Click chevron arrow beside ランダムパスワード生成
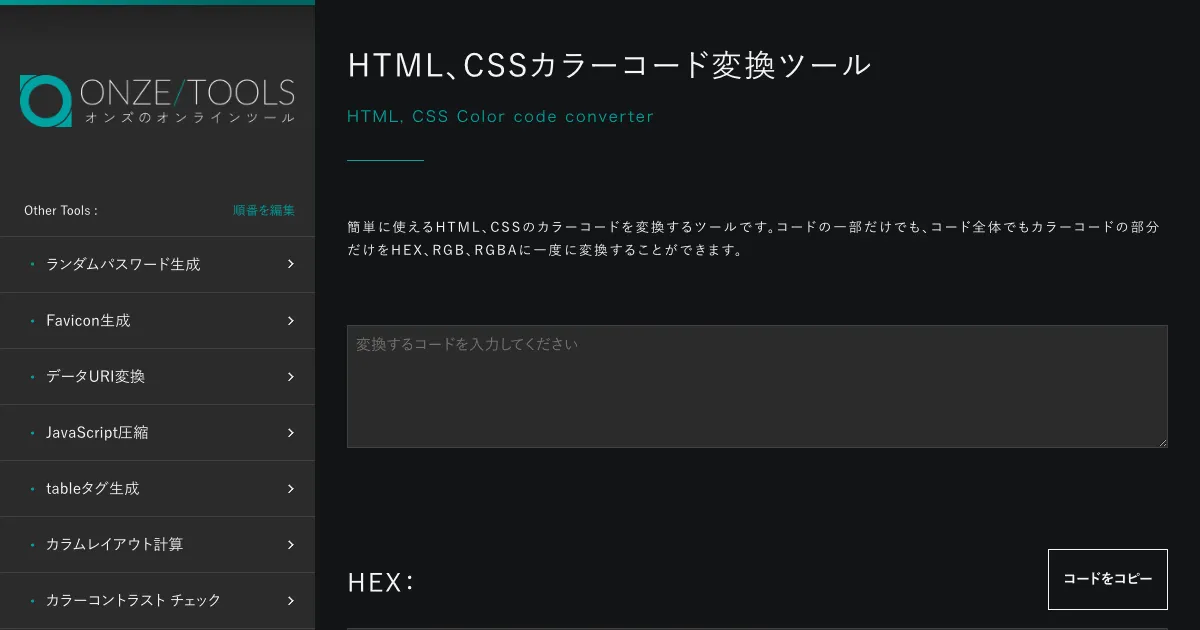 click(291, 264)
